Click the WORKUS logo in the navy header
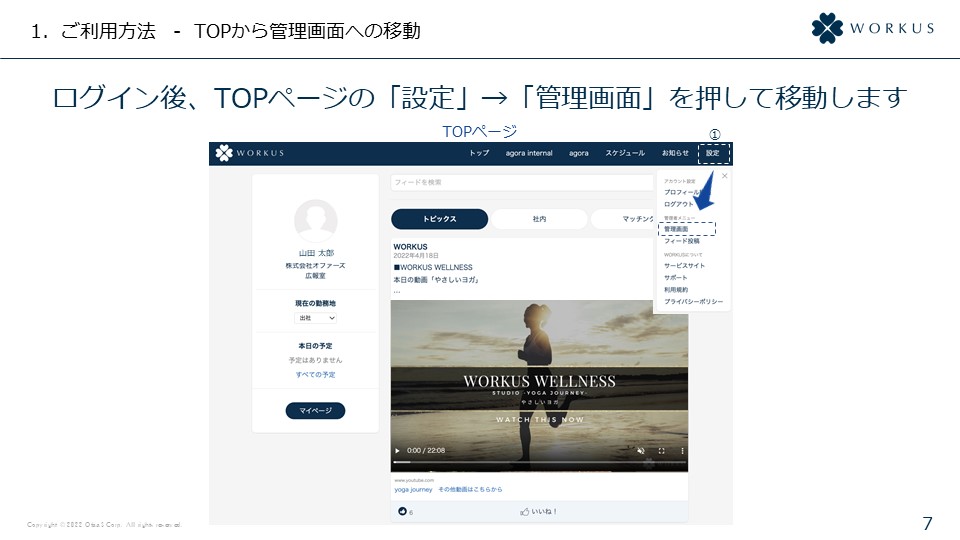This screenshot has height=540, width=960. click(249, 153)
